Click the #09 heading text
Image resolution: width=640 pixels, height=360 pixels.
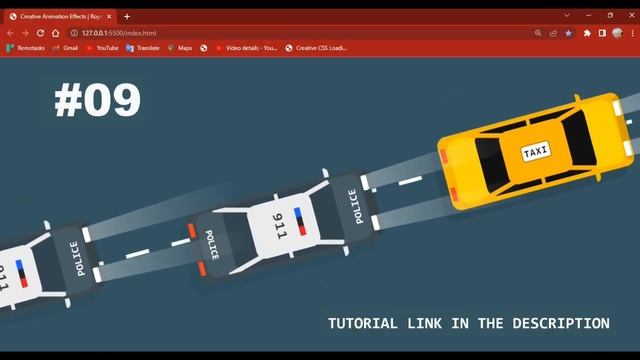pyautogui.click(x=98, y=100)
